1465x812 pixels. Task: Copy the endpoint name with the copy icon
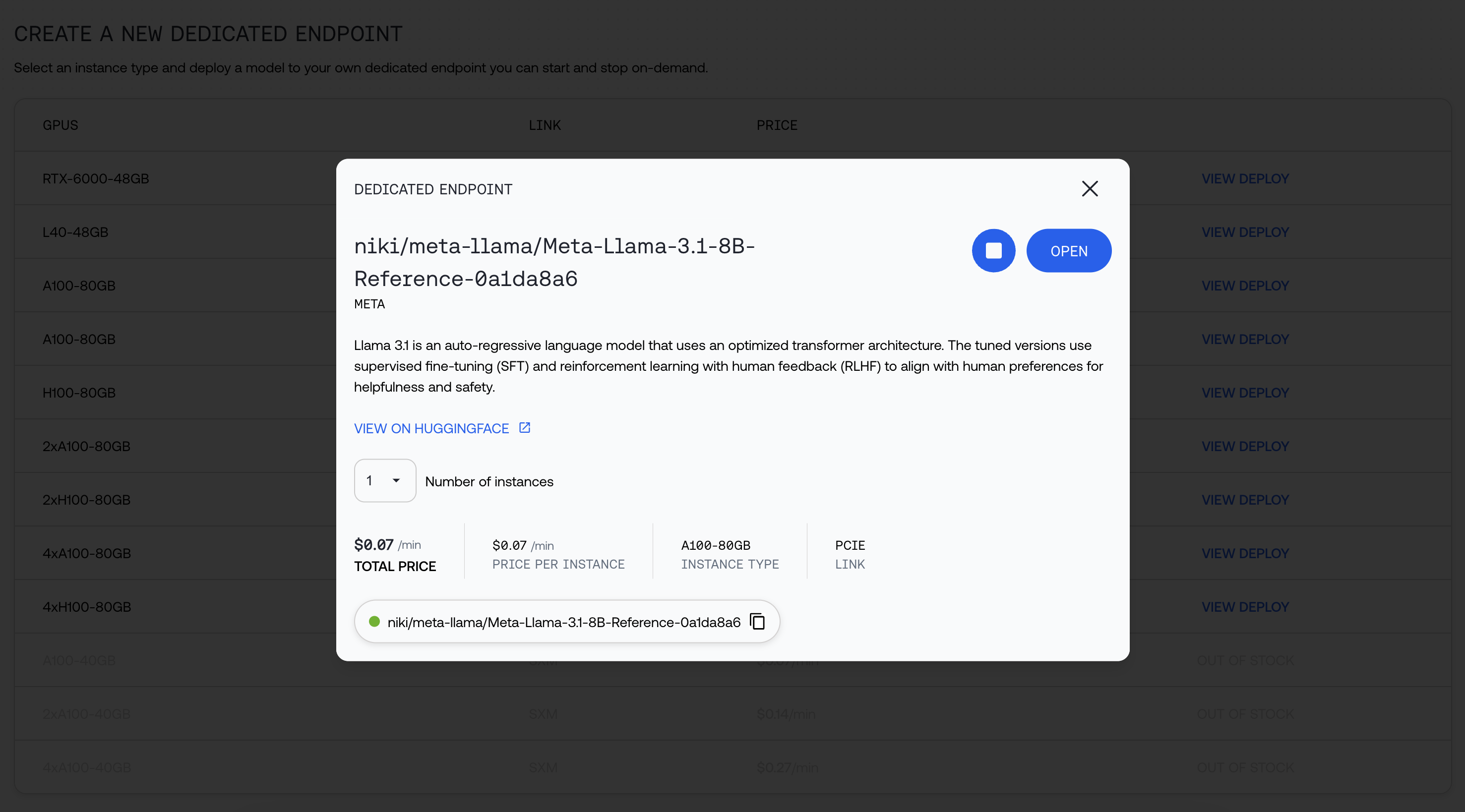coord(757,622)
